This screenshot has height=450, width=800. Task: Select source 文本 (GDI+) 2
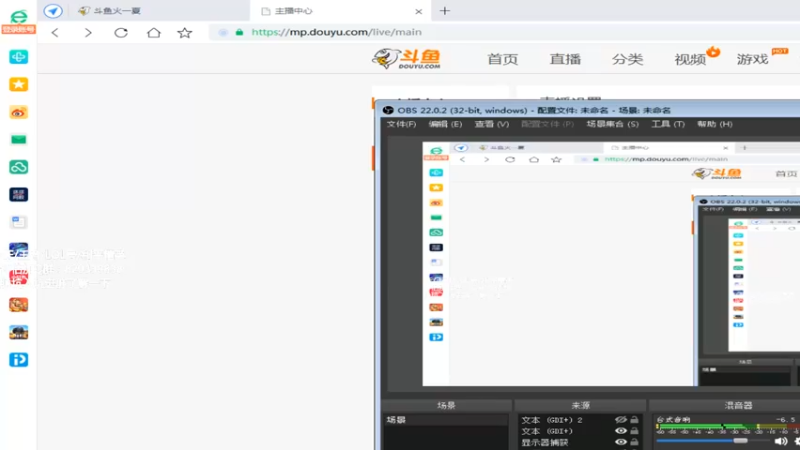coord(552,420)
